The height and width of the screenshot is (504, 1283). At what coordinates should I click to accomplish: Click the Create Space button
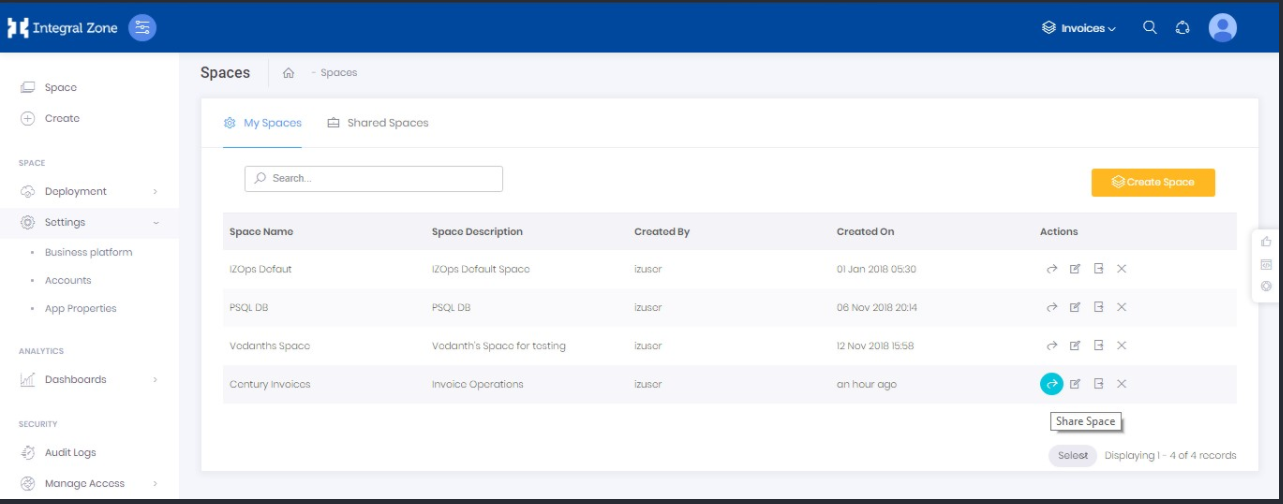tap(1153, 182)
